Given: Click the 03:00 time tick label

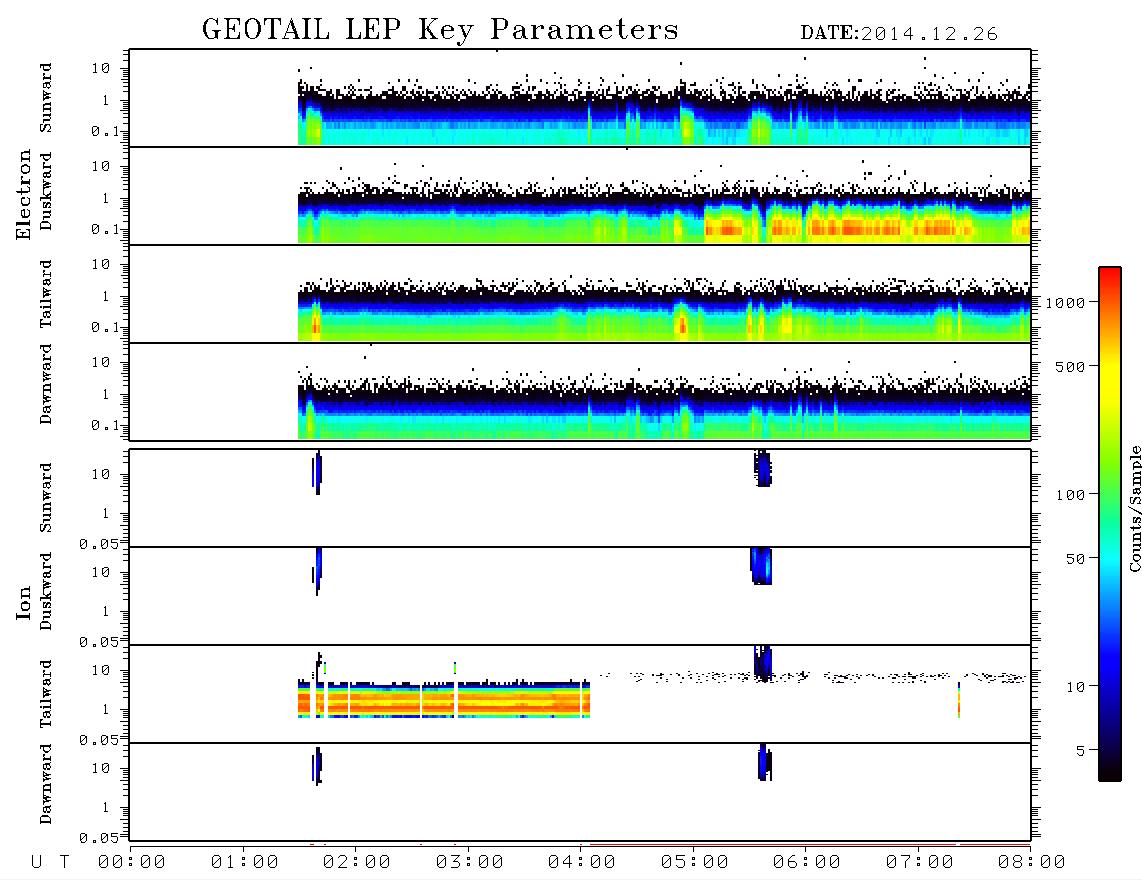Looking at the screenshot, I should (x=469, y=862).
